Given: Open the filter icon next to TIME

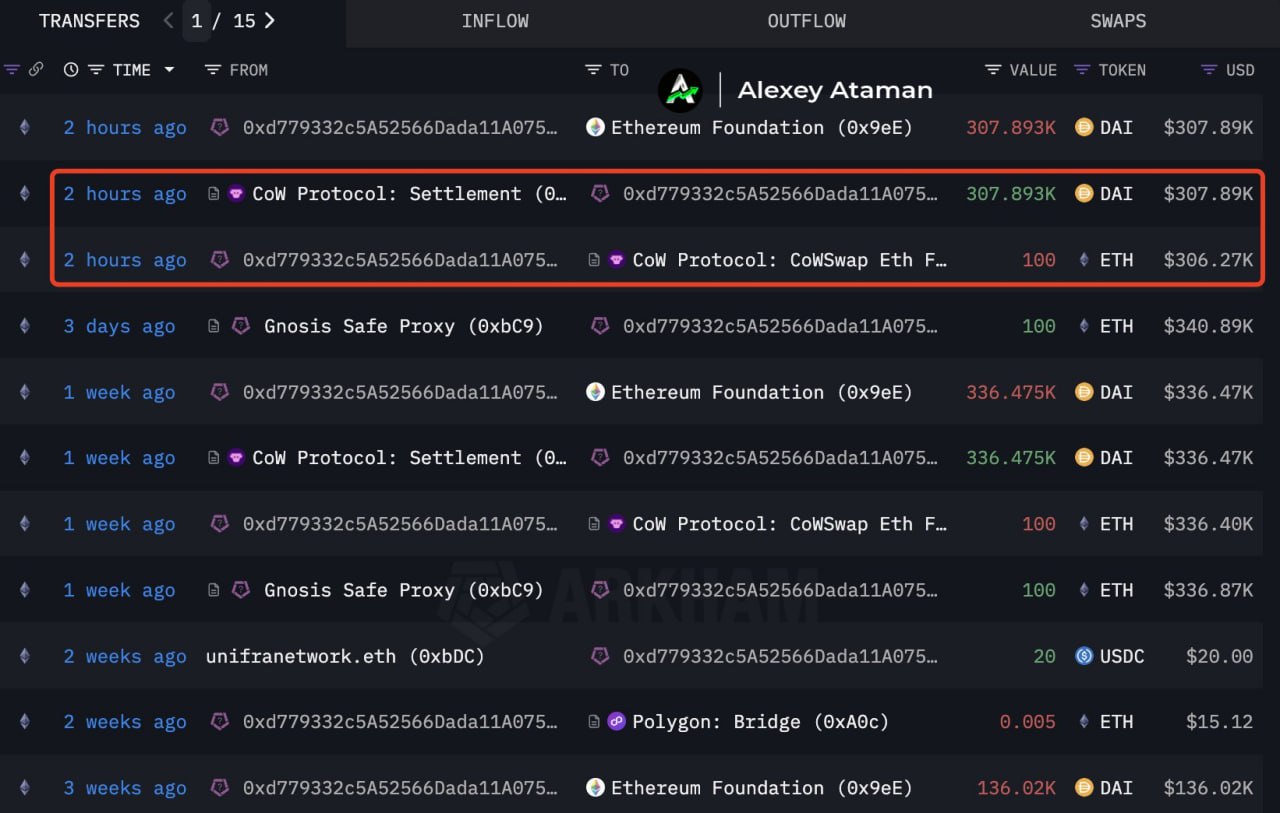Looking at the screenshot, I should click(96, 70).
